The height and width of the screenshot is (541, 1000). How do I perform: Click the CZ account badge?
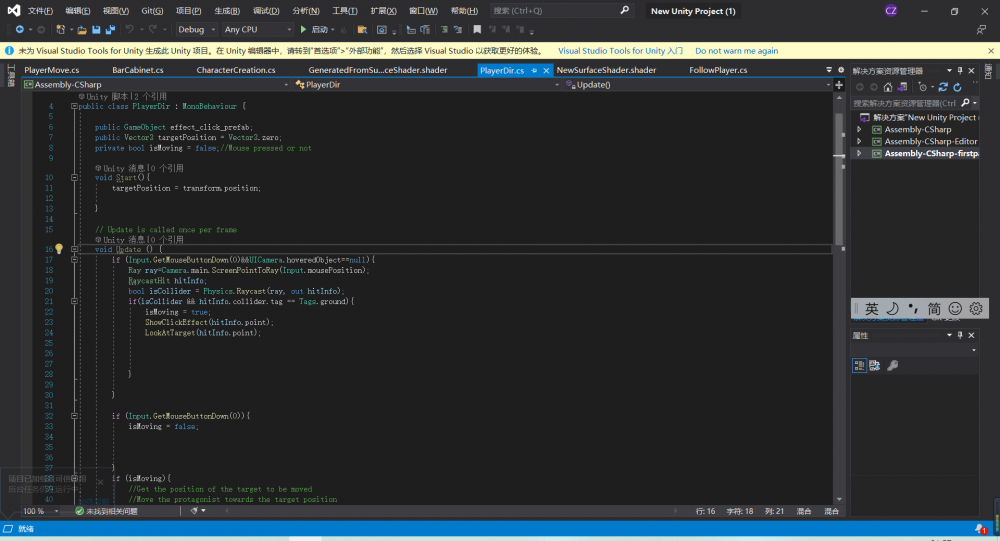pyautogui.click(x=891, y=10)
